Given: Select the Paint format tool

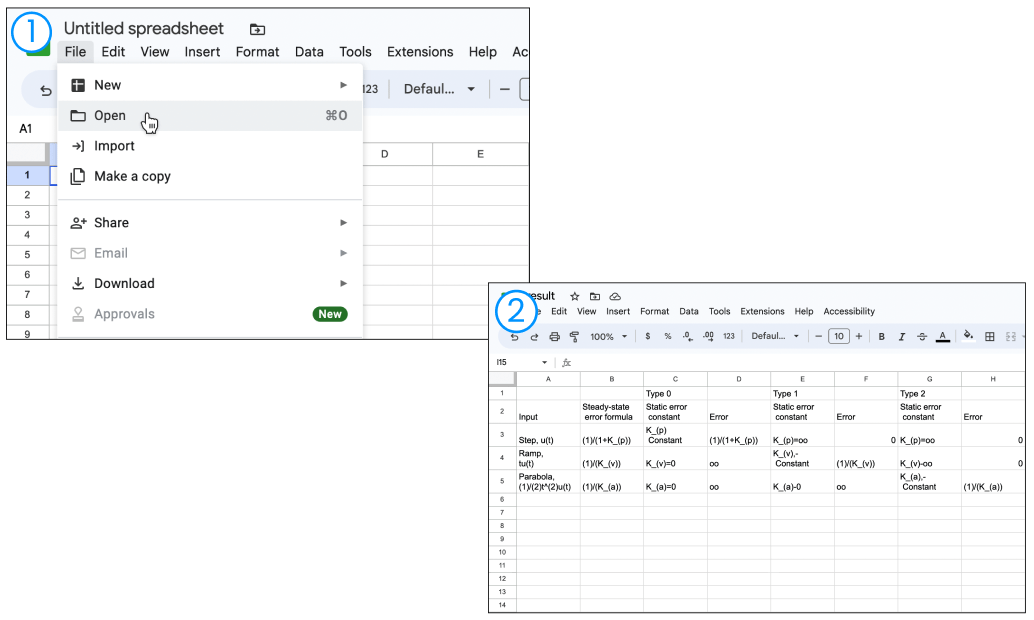Looking at the screenshot, I should pos(572,337).
